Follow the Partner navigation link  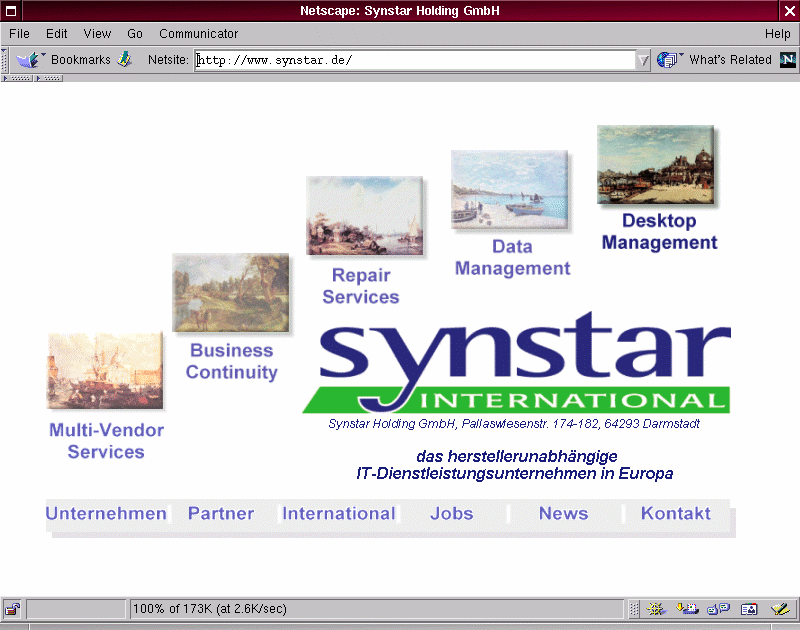221,513
